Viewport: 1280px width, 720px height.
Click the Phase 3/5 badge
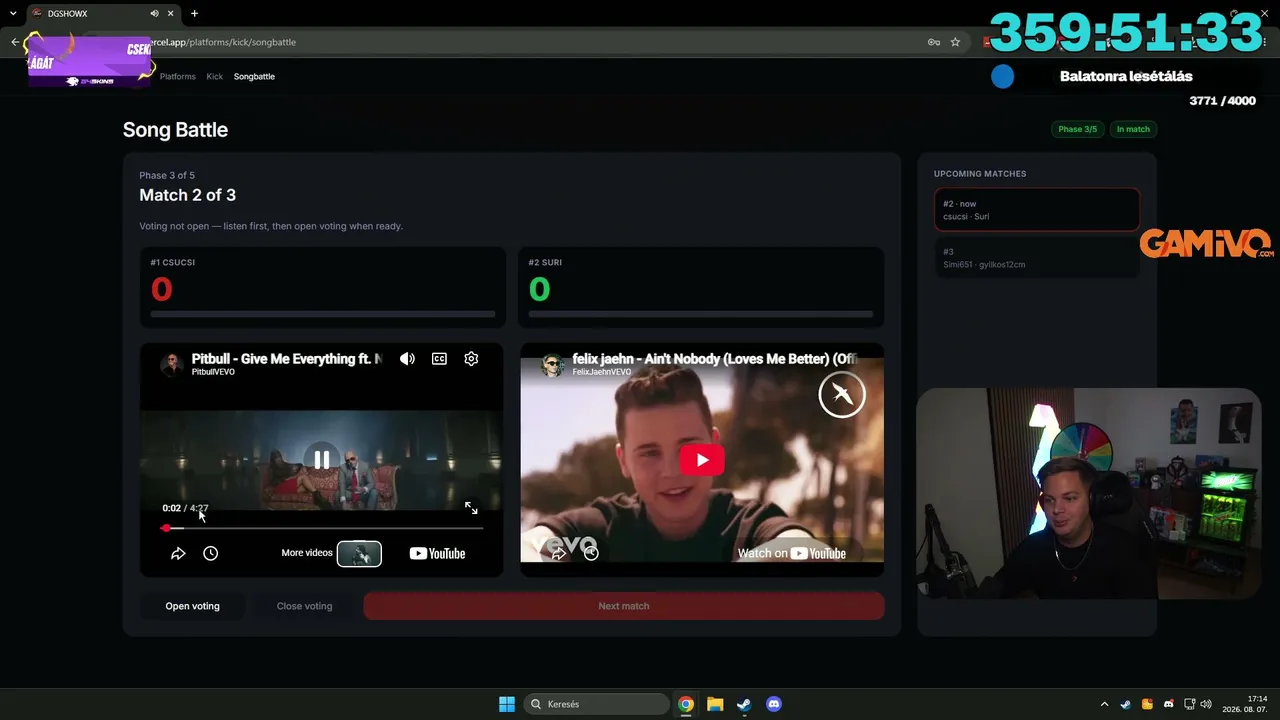click(x=1077, y=129)
